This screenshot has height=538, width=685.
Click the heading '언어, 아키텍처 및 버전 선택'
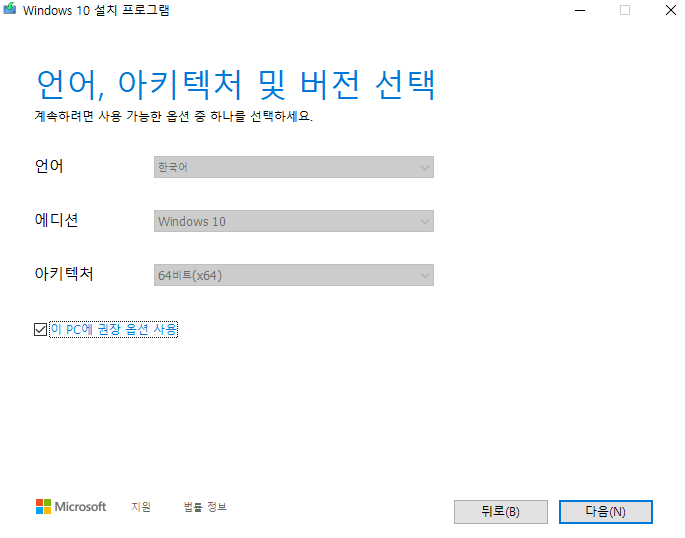tap(236, 84)
